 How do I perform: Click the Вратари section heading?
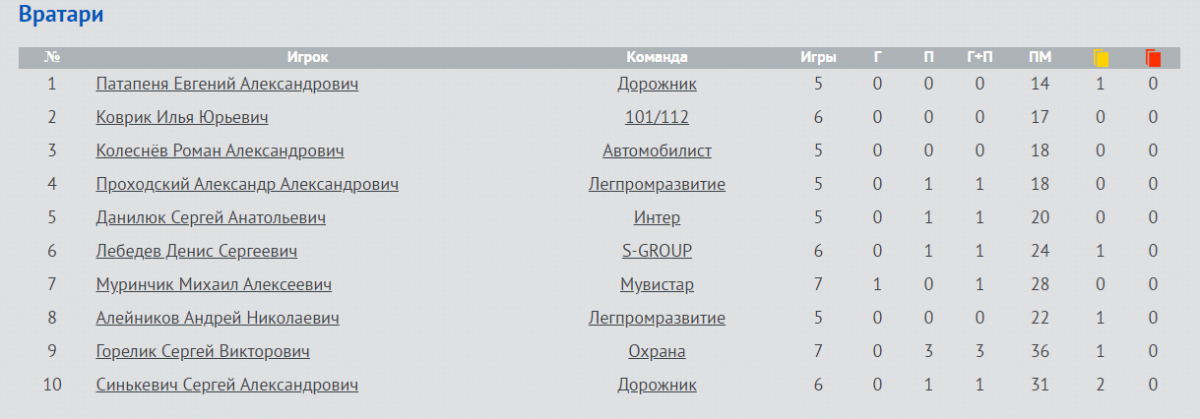coord(61,15)
